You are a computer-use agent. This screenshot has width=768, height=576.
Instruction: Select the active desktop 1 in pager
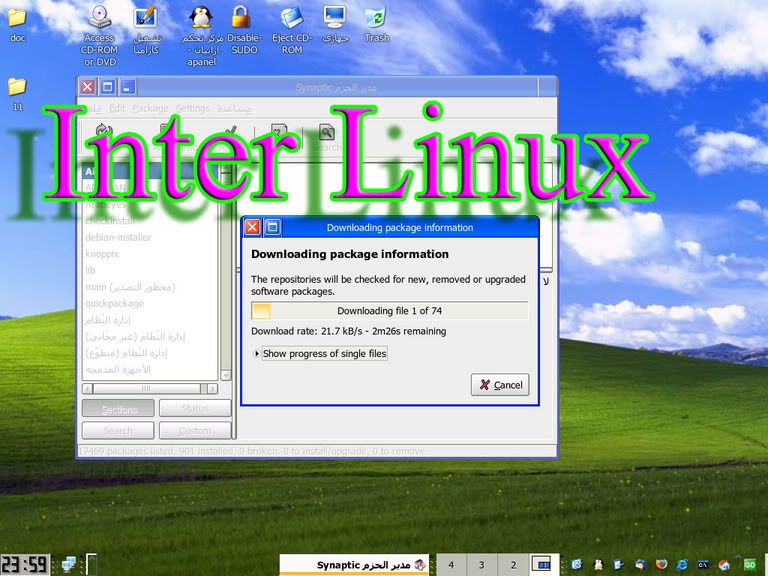point(544,565)
